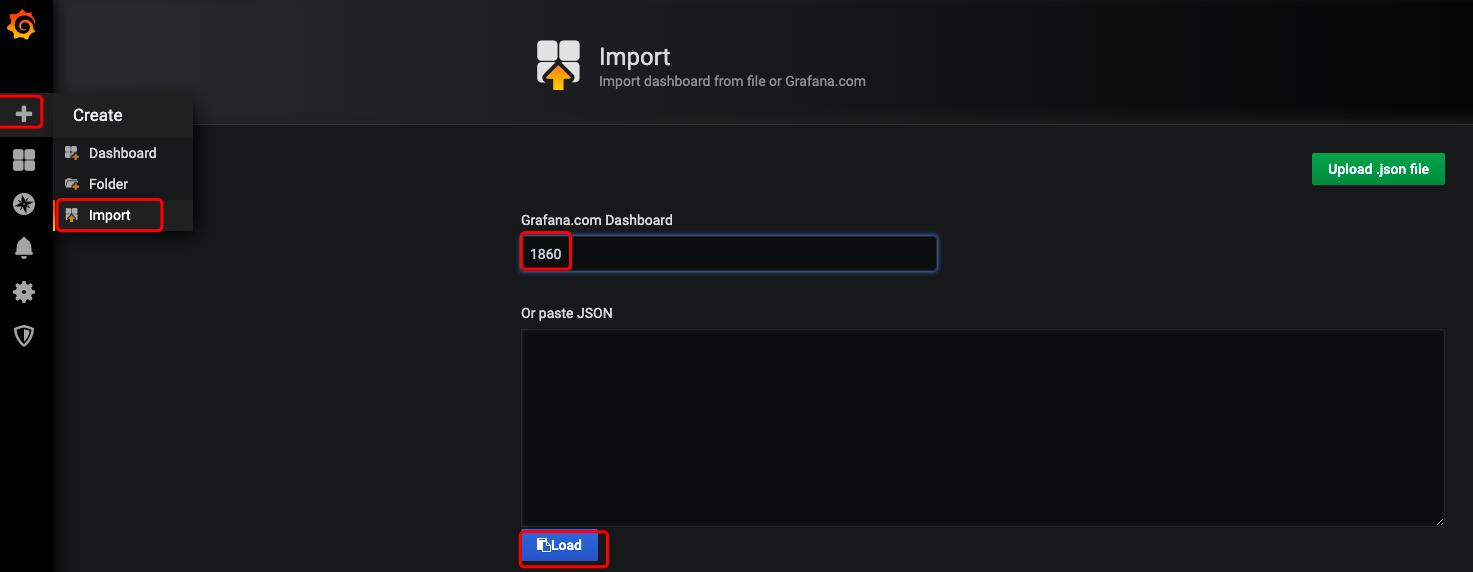Open the Configuration gear icon

coord(23,292)
